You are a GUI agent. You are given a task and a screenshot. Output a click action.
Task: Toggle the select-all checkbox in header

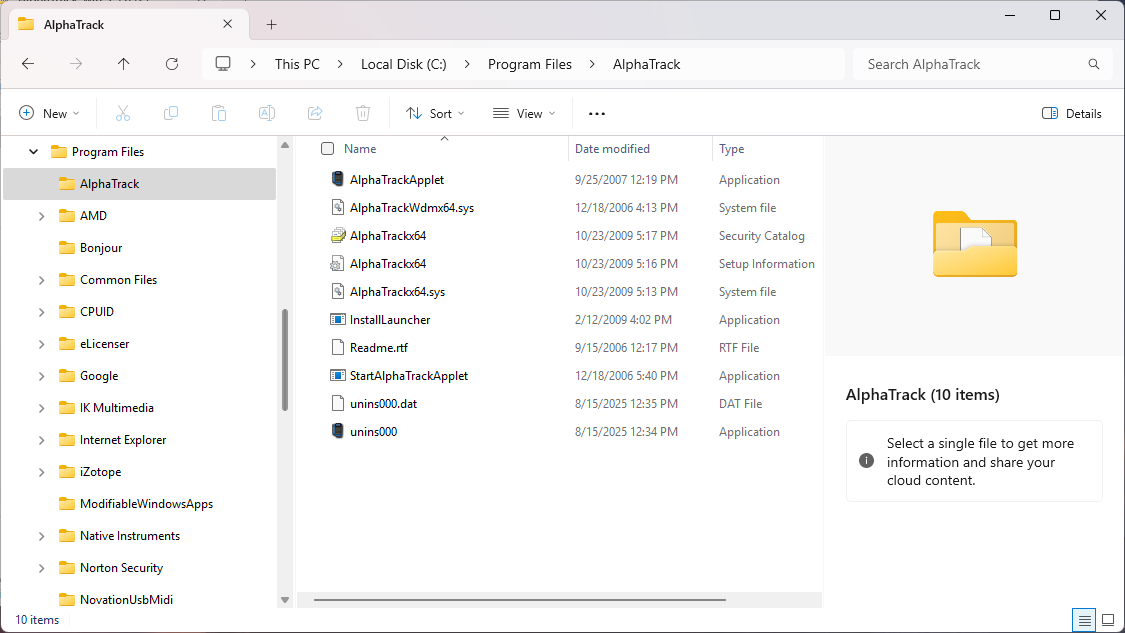[327, 149]
